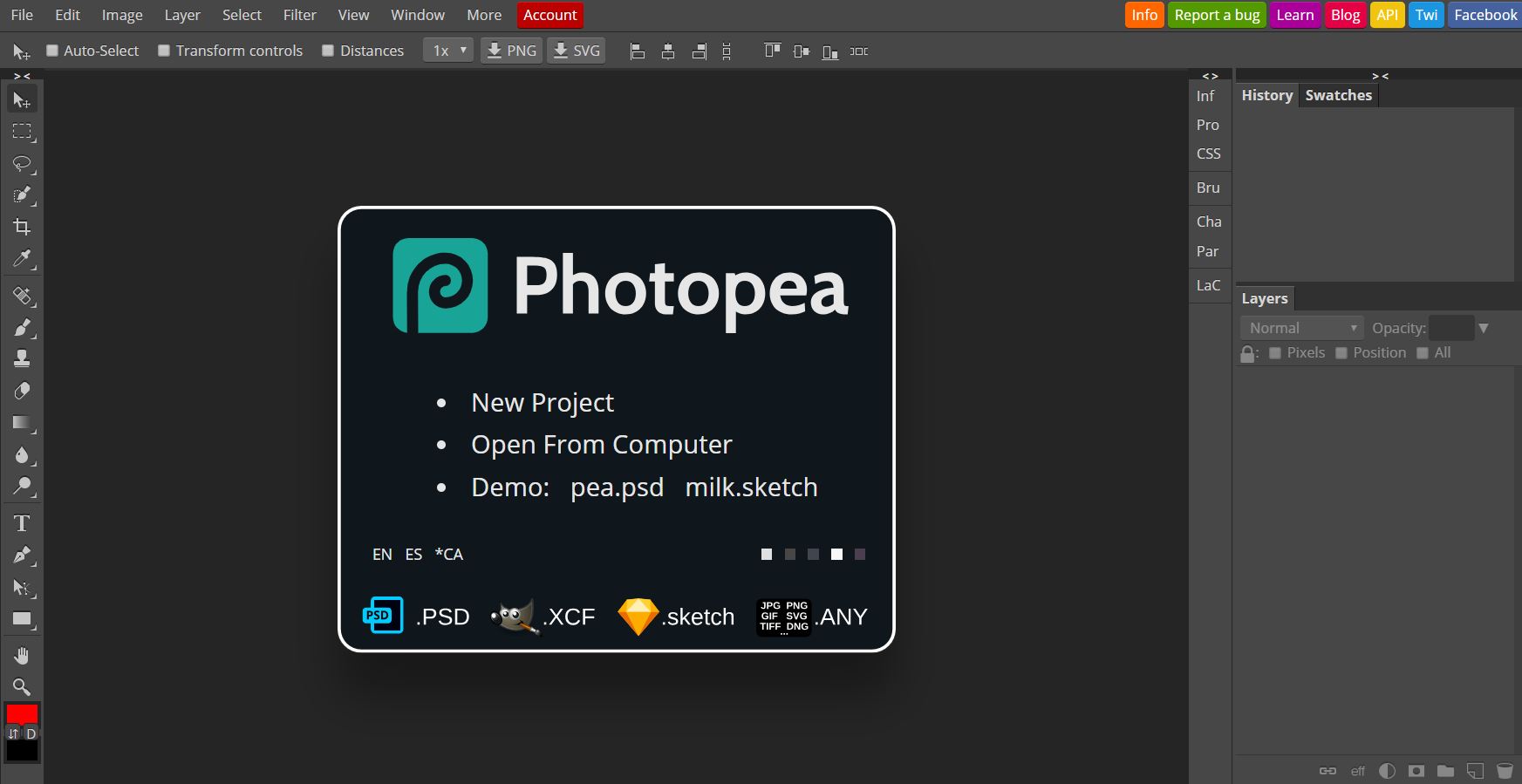This screenshot has height=784, width=1522.
Task: Choose the Lasso Select tool
Action: (22, 164)
